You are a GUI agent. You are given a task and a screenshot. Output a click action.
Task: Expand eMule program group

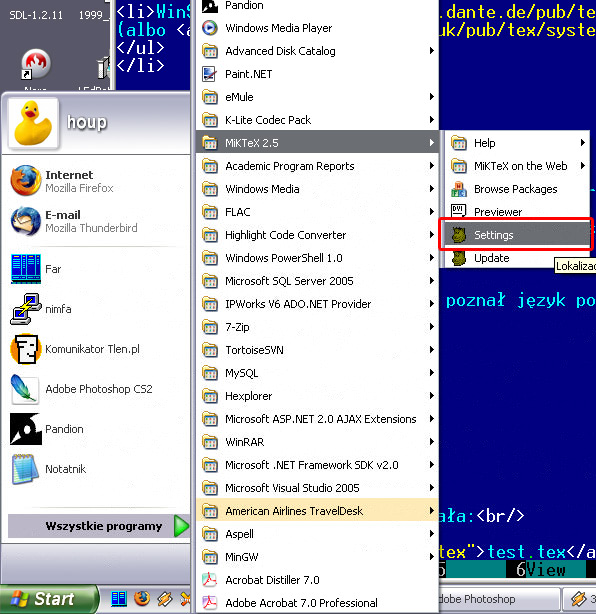(317, 97)
